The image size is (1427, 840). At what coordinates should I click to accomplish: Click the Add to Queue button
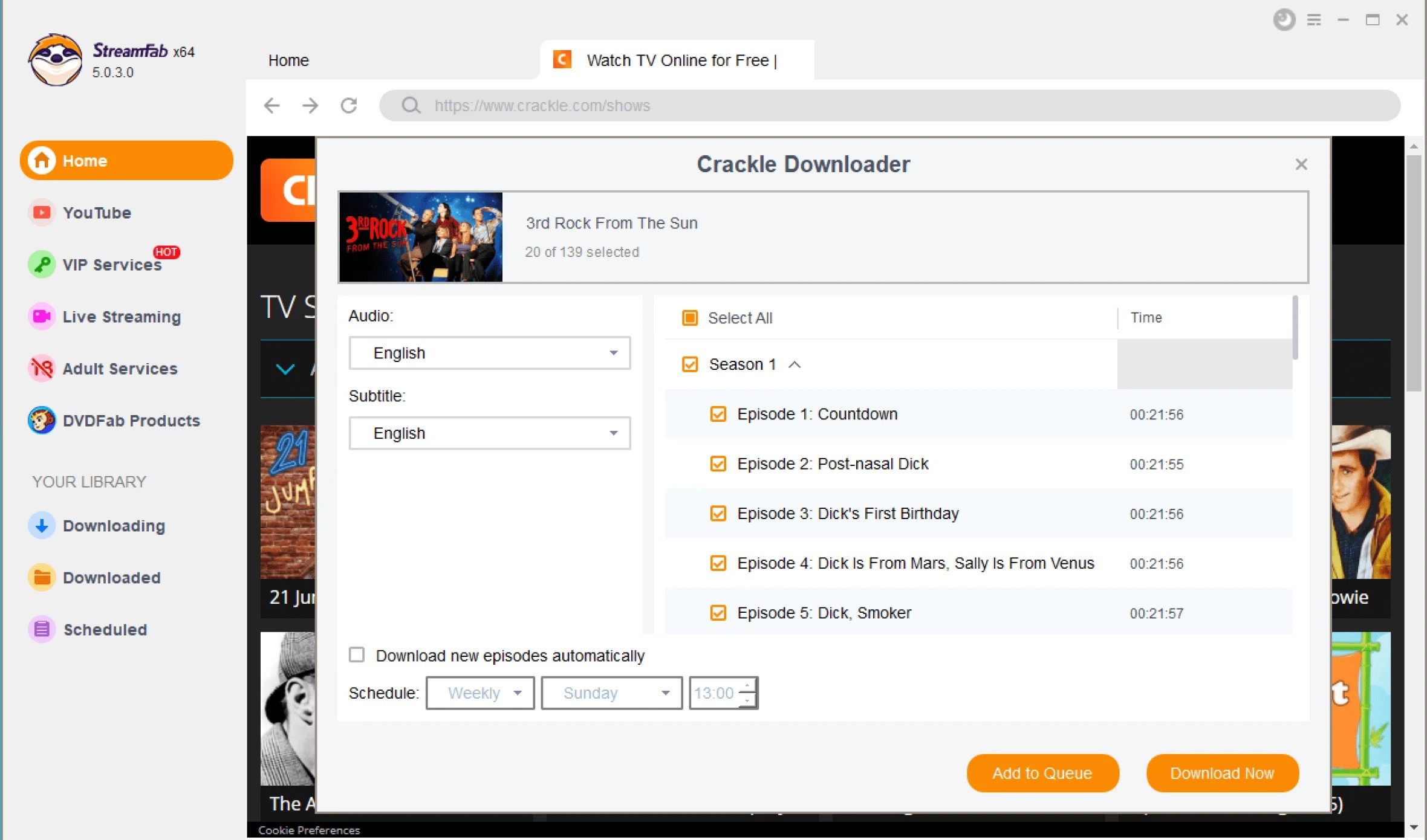tap(1043, 773)
